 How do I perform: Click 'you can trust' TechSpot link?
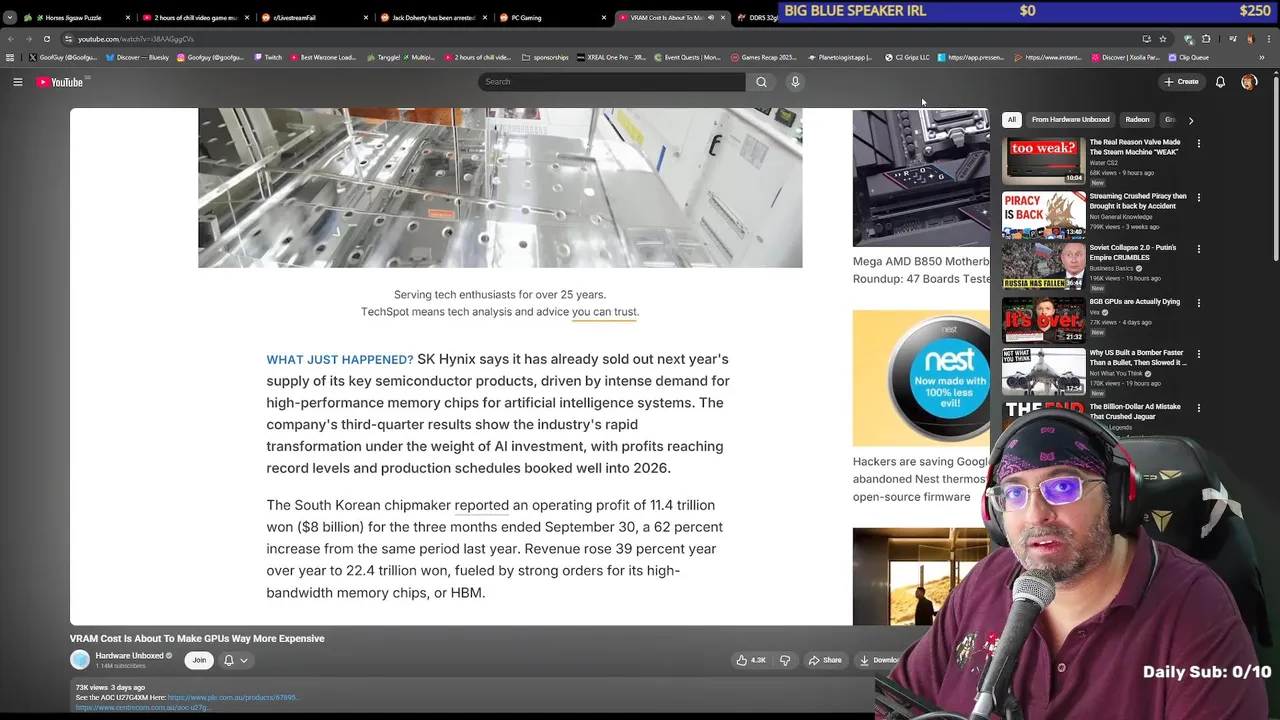[604, 312]
